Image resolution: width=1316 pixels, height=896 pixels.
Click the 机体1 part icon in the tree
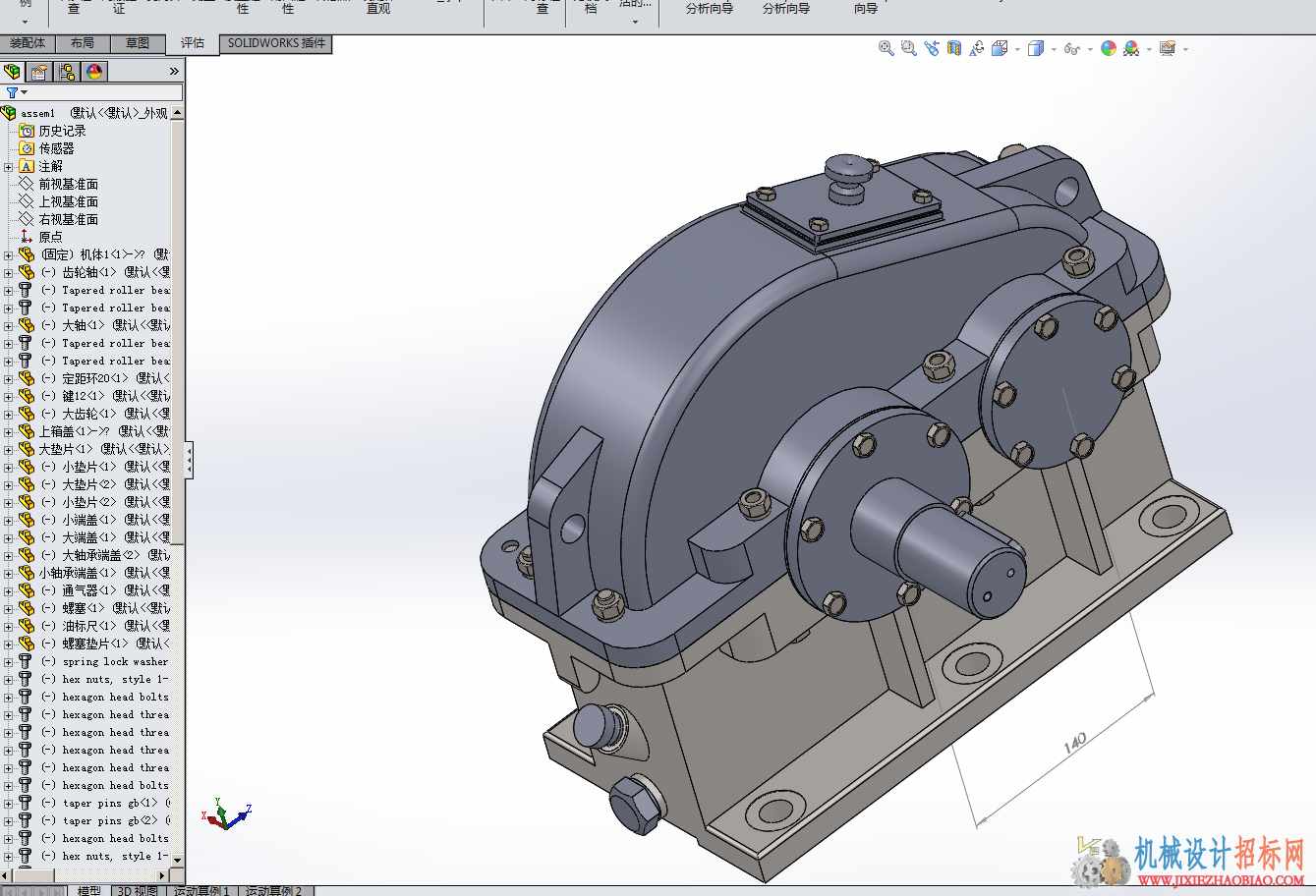tap(27, 254)
